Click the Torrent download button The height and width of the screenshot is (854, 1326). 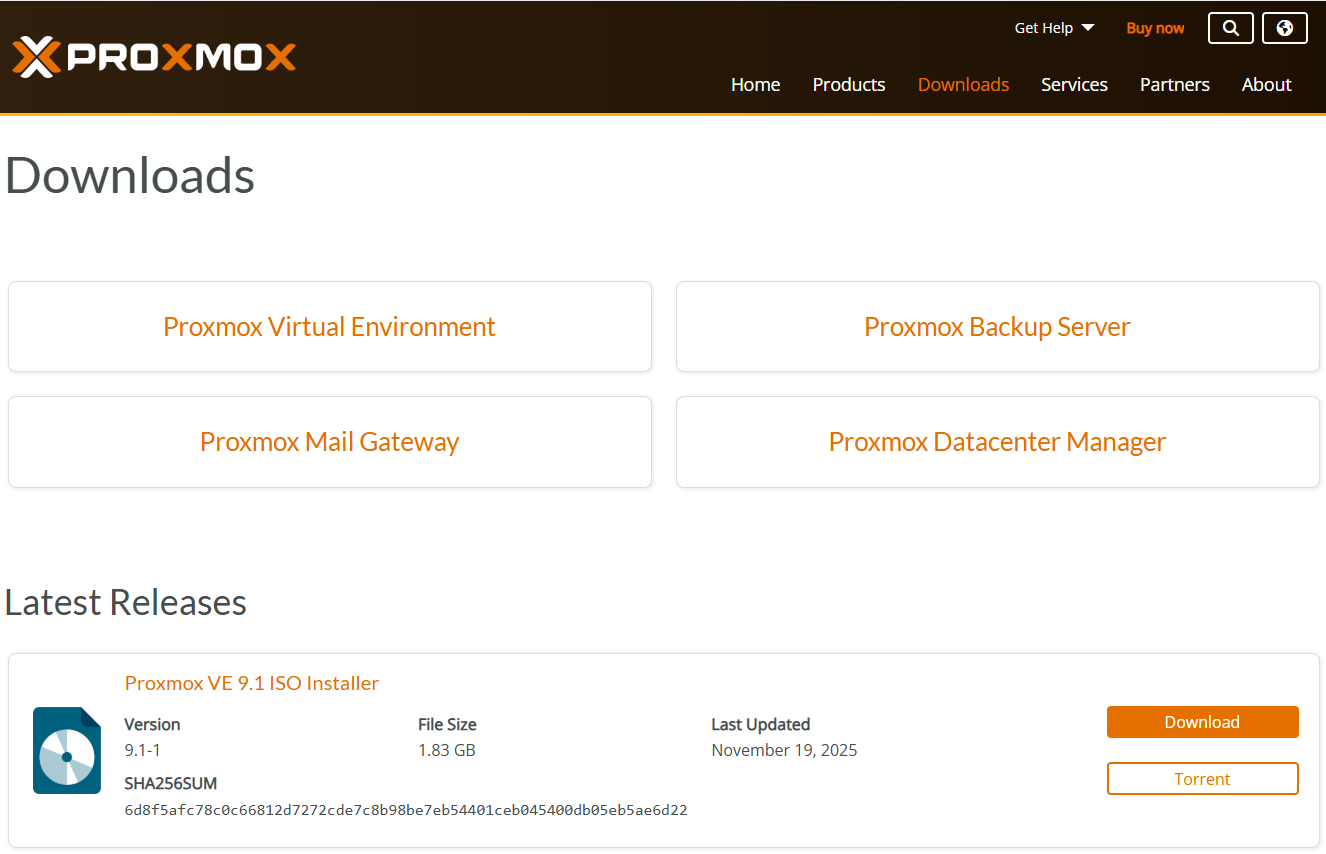tap(1202, 778)
